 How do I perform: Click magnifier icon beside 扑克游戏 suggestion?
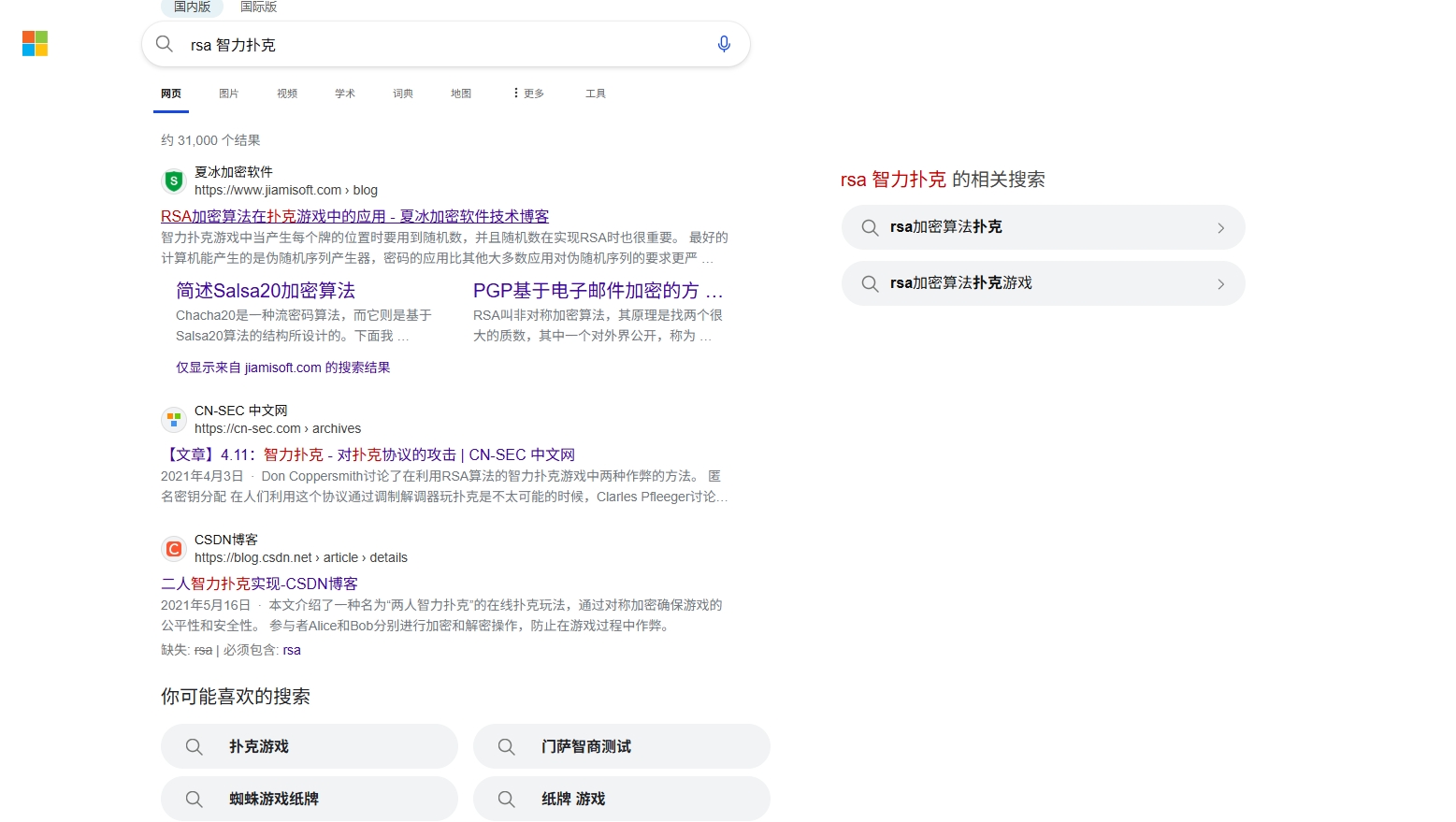(194, 746)
